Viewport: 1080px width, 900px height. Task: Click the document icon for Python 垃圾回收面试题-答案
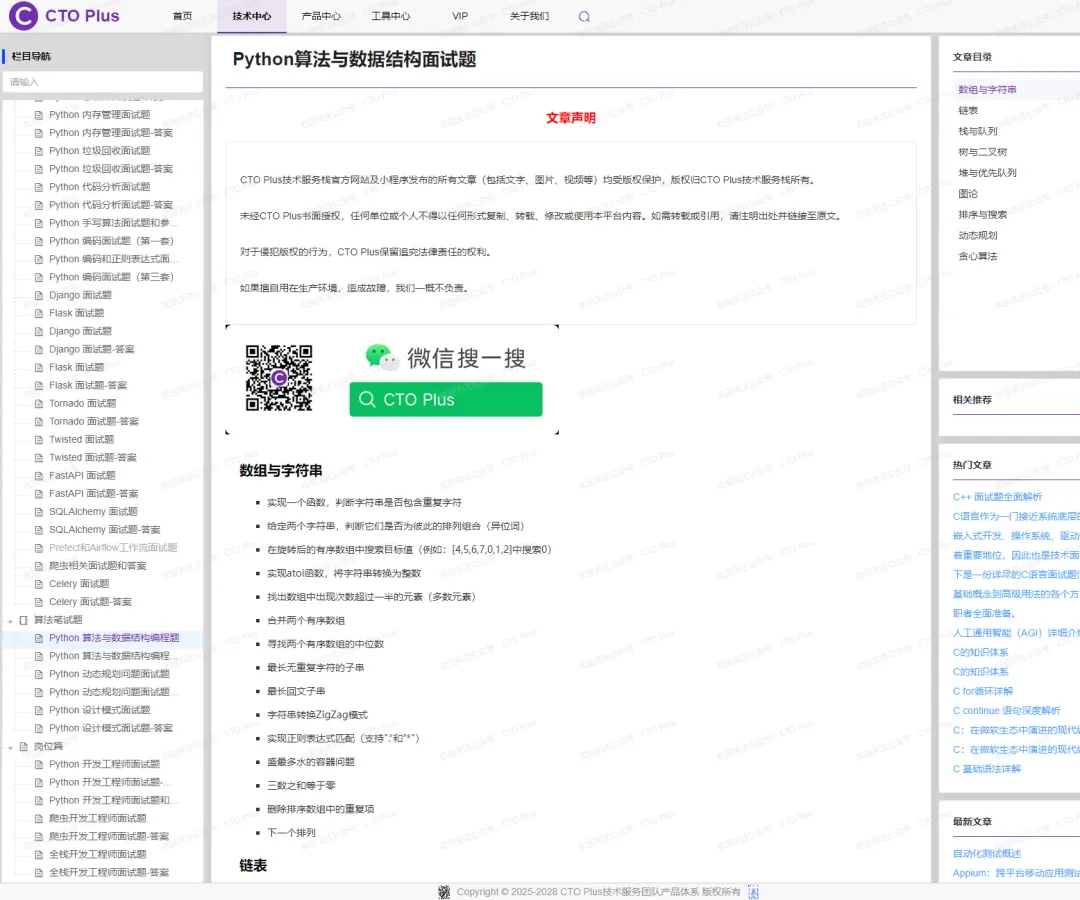pos(39,169)
